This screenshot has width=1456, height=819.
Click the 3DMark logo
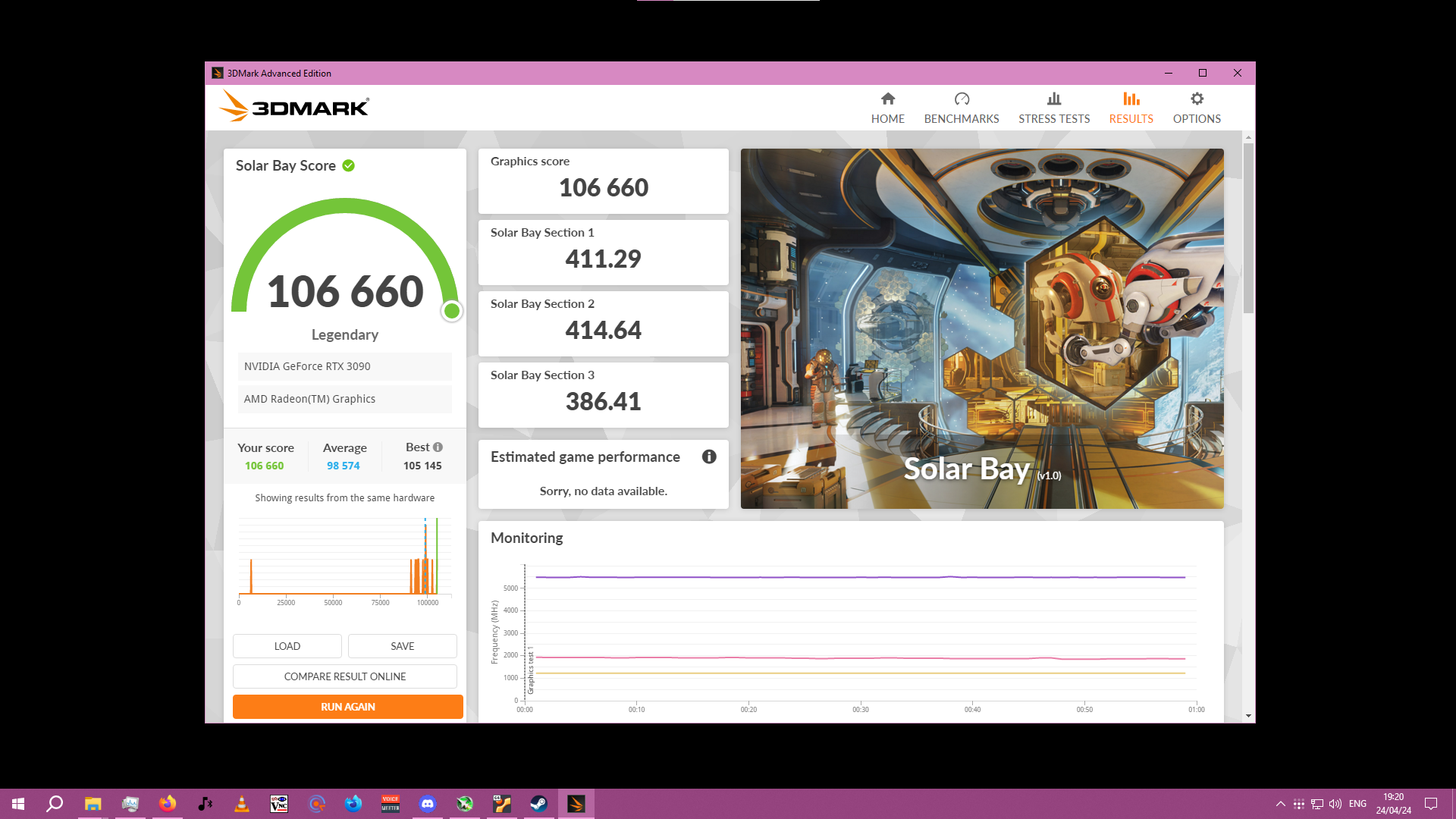point(294,107)
